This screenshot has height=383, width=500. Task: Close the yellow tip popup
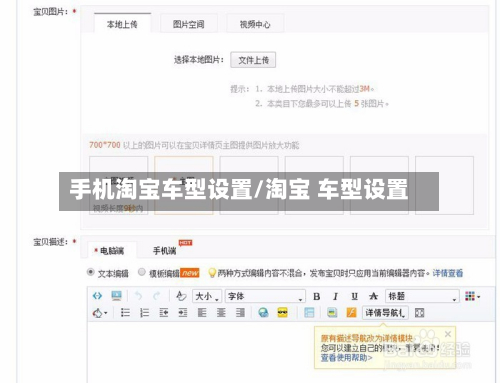pyautogui.click(x=448, y=334)
